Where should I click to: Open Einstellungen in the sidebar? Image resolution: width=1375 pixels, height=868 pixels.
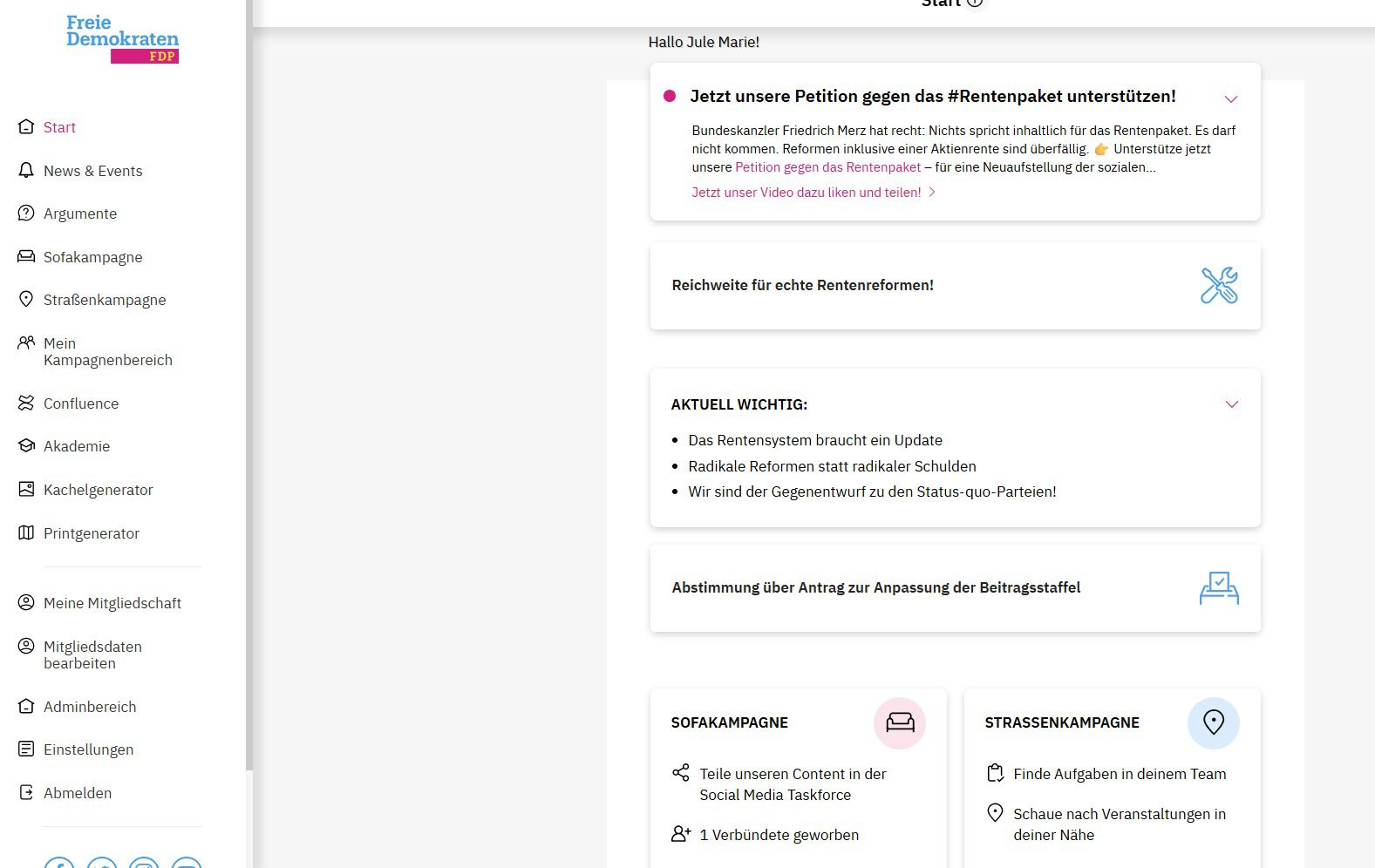tap(88, 749)
